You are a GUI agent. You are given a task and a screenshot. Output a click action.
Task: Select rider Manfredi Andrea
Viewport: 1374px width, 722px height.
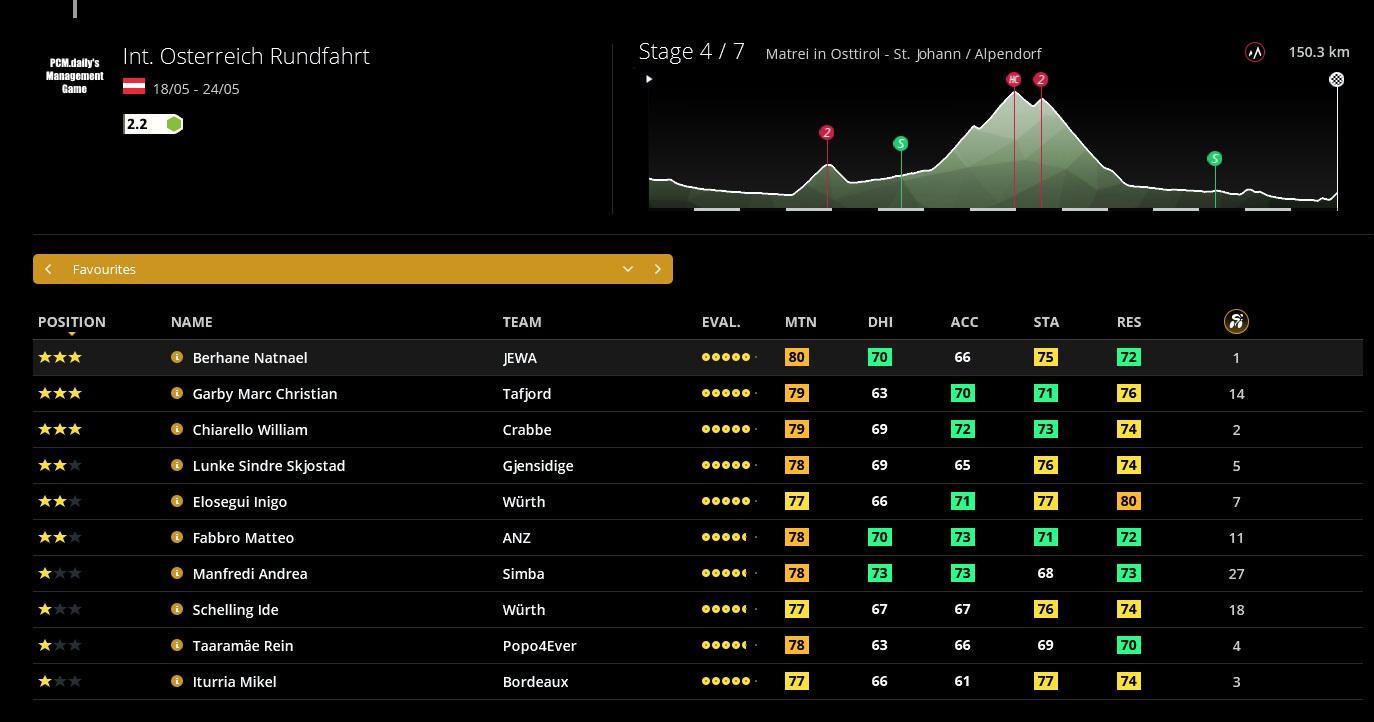(250, 574)
